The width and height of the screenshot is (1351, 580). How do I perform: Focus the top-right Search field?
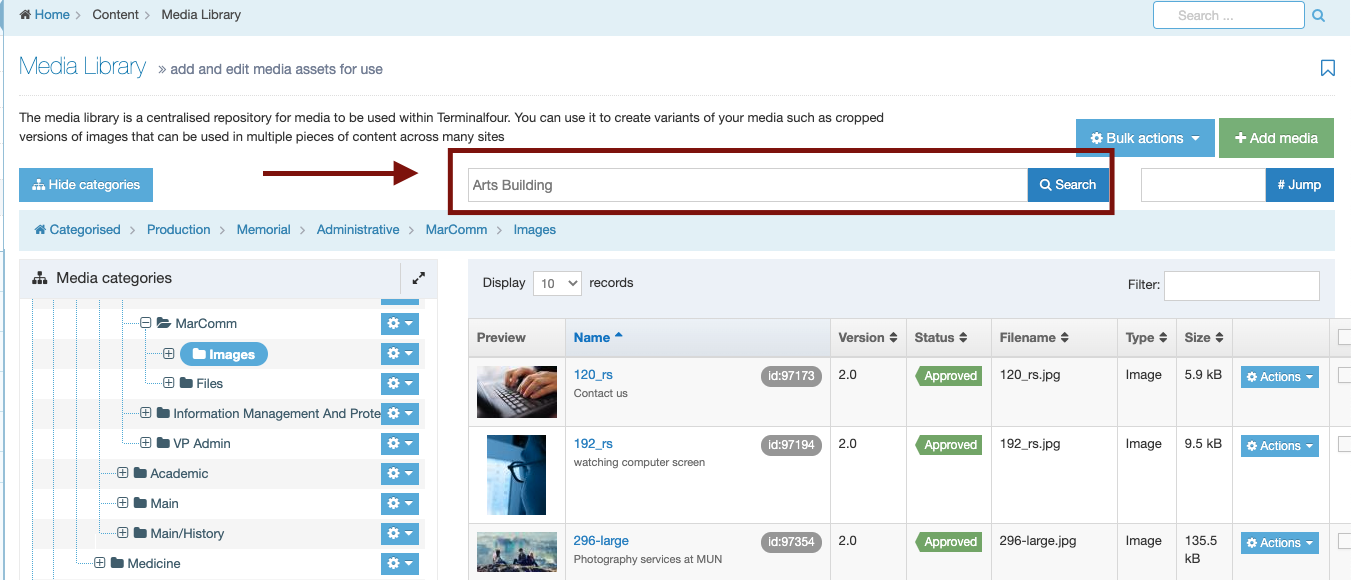tap(1229, 15)
